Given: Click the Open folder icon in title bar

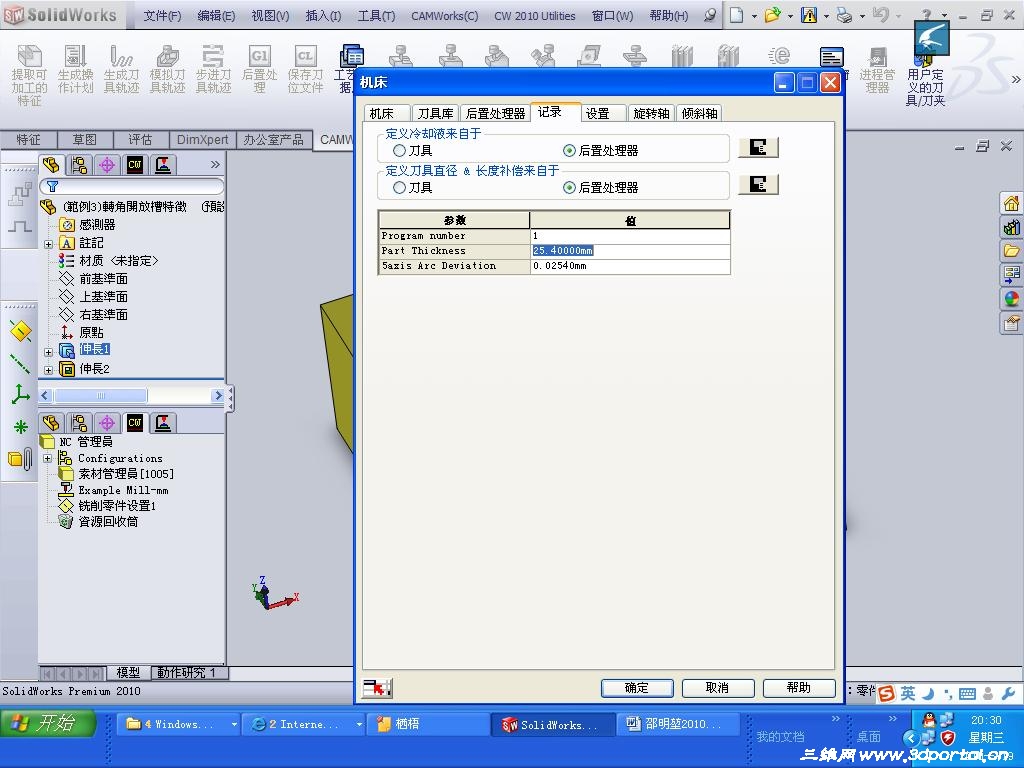Looking at the screenshot, I should (x=773, y=15).
